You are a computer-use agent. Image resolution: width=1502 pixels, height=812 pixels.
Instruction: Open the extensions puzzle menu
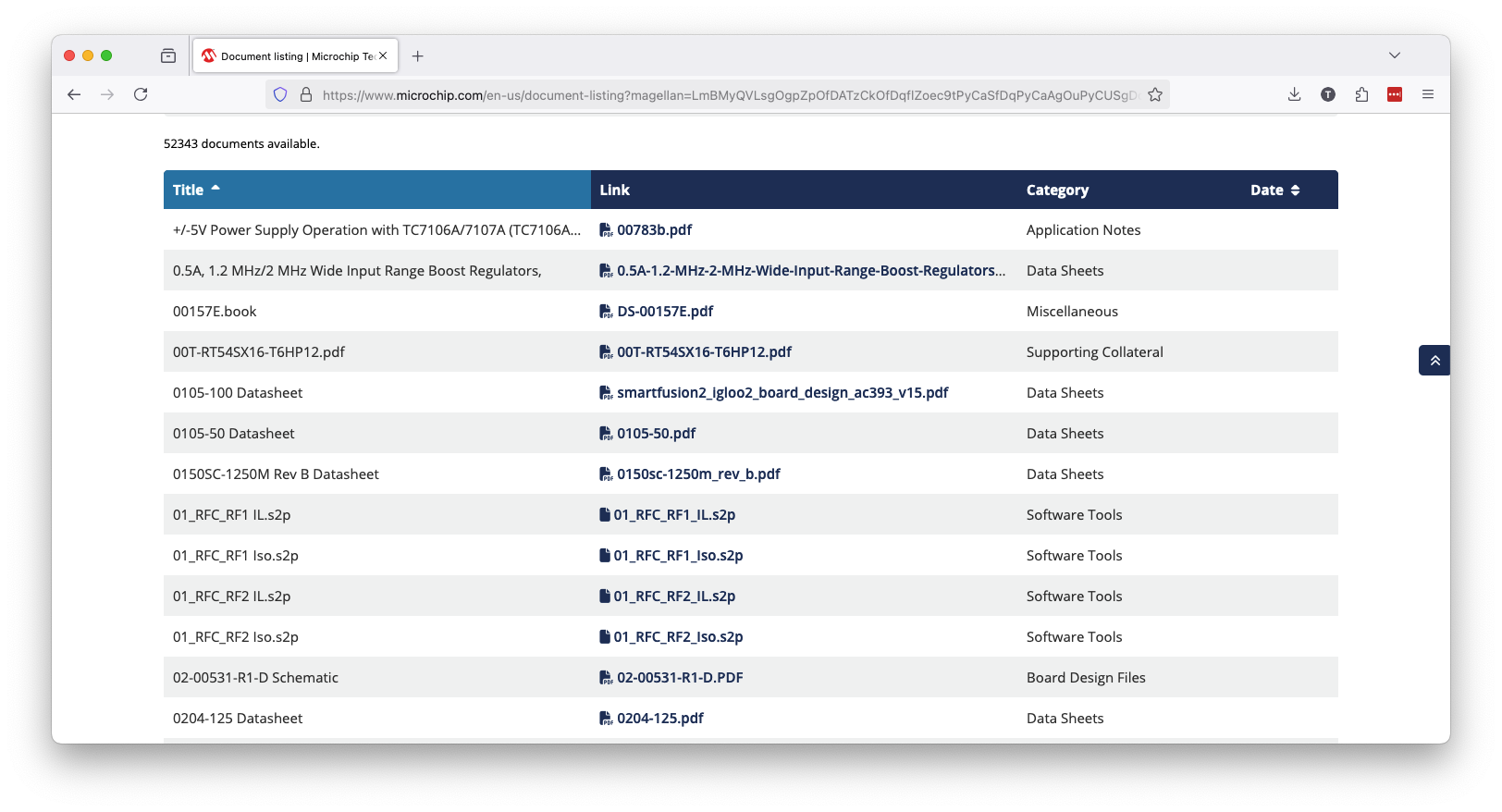coord(1361,94)
